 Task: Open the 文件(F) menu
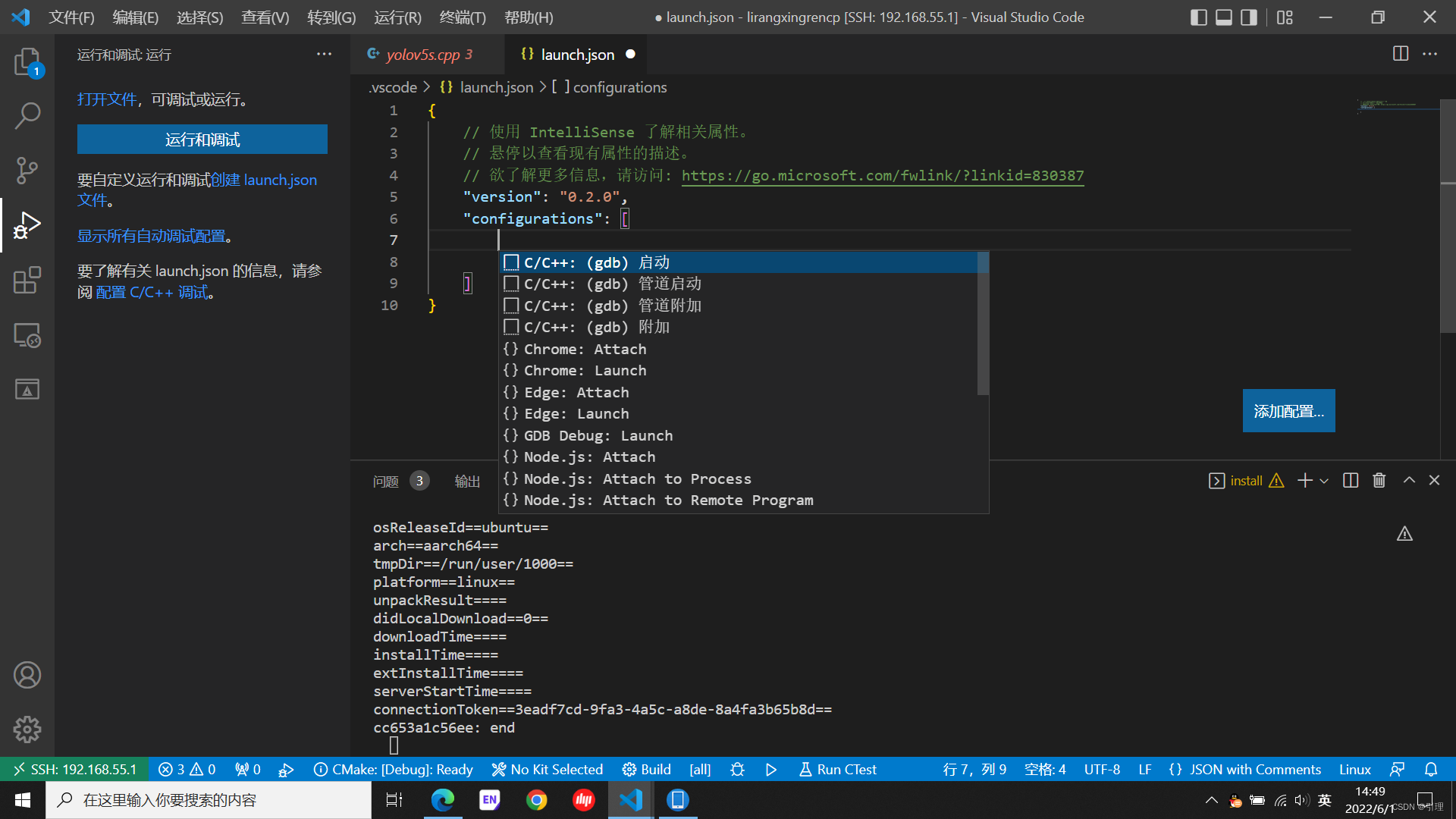tap(71, 17)
